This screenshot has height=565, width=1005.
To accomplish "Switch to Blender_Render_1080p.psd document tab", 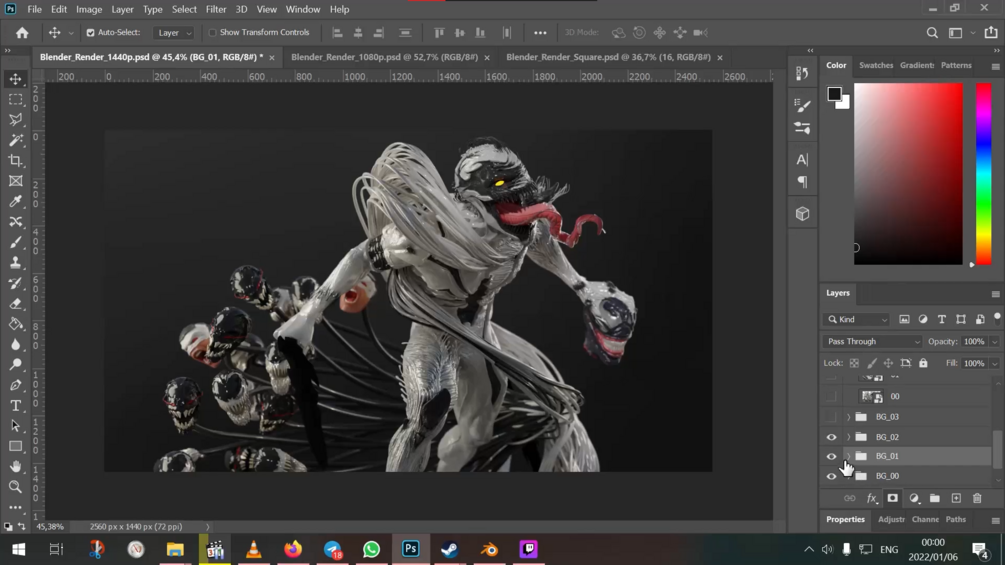I will [x=383, y=57].
